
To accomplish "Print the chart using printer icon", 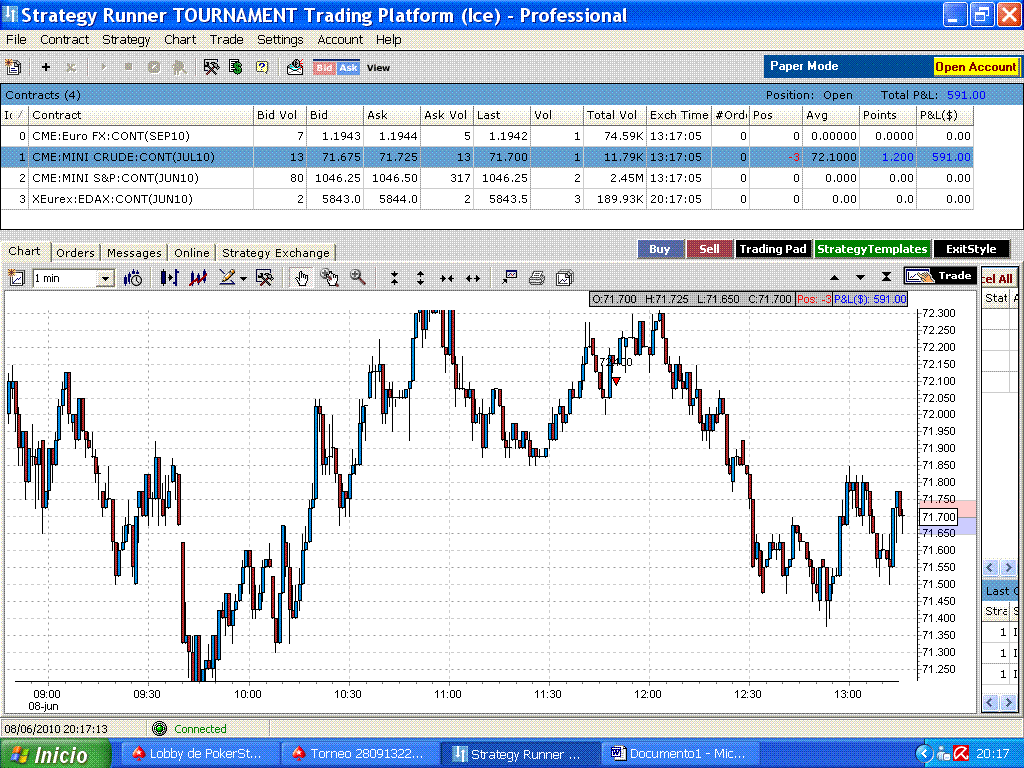I will [537, 278].
